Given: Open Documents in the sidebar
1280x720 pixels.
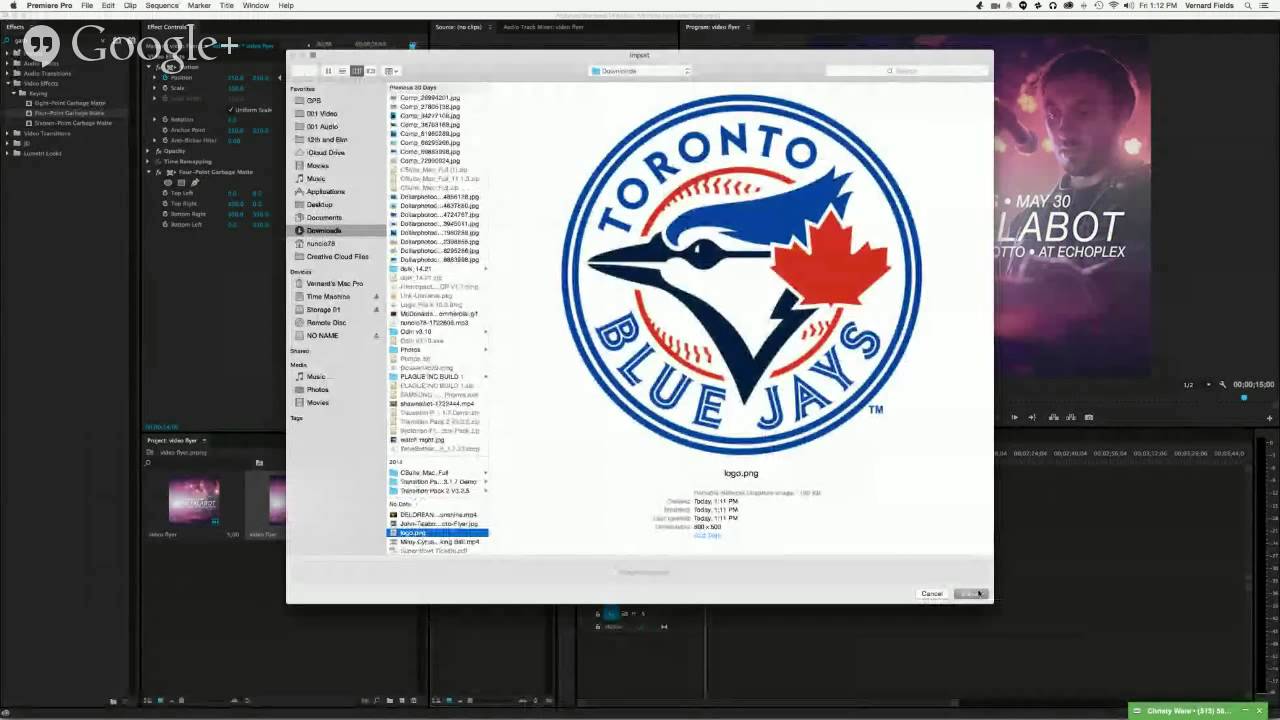Looking at the screenshot, I should click(324, 218).
